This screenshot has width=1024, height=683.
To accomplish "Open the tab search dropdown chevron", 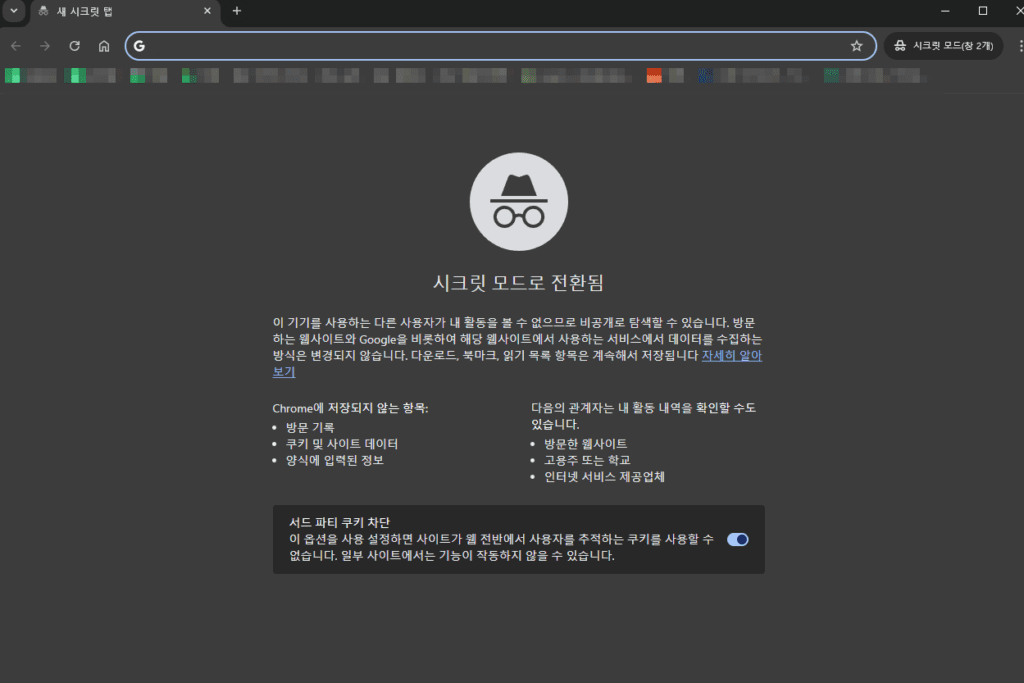I will [x=13, y=11].
